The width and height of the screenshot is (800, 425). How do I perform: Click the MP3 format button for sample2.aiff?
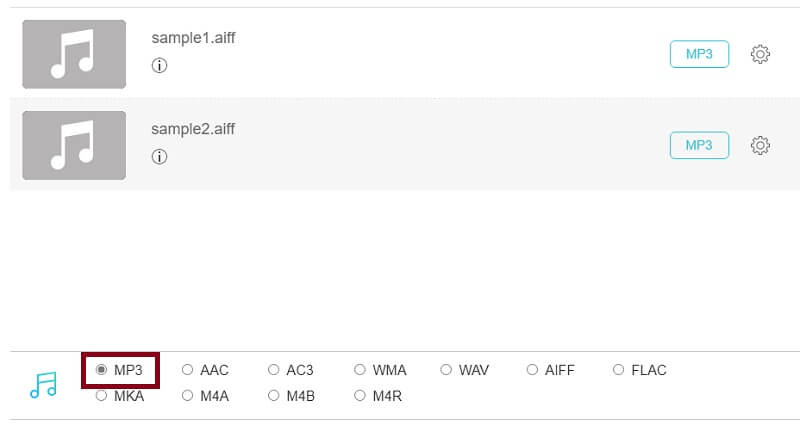click(699, 146)
